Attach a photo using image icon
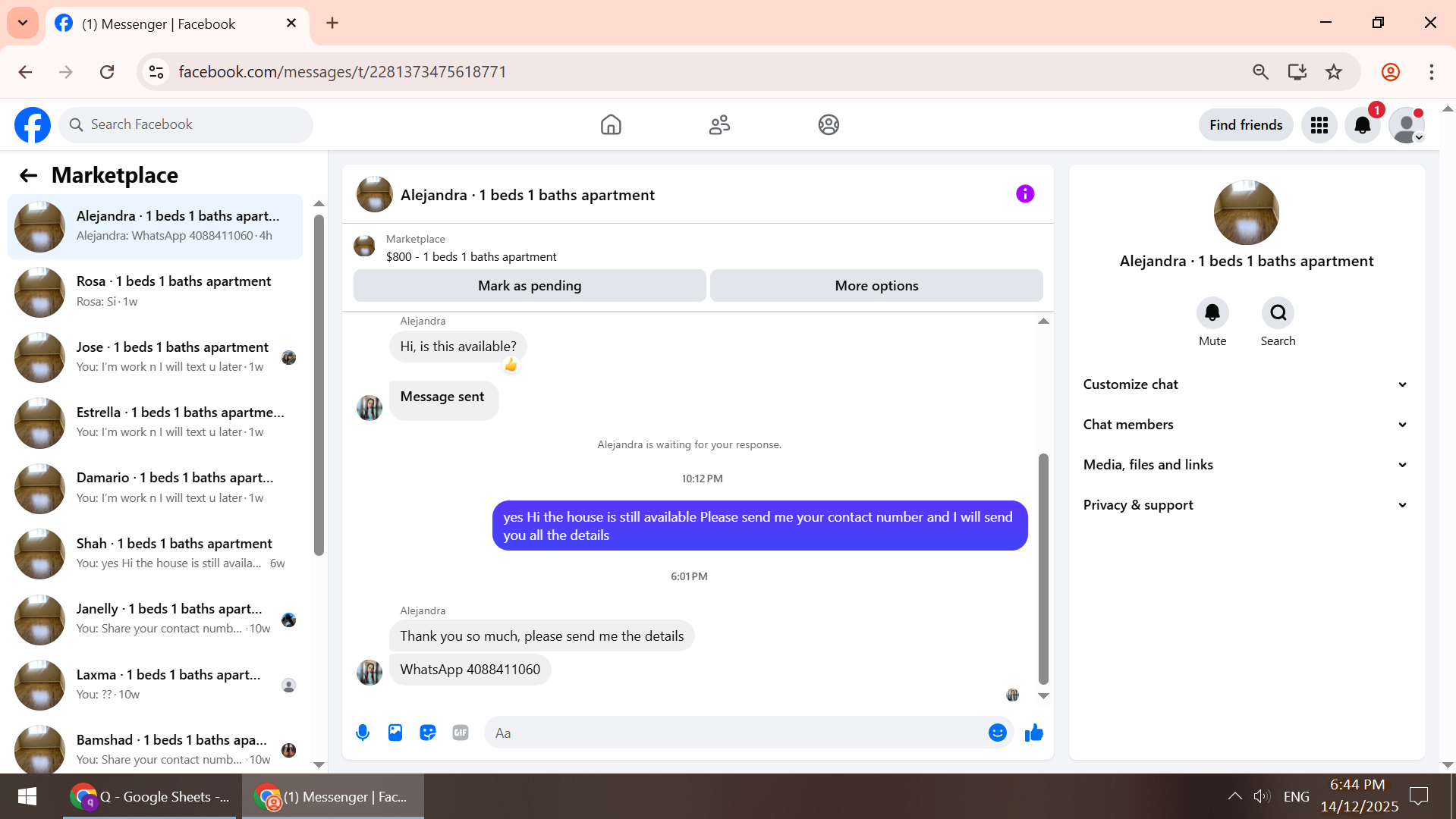1456x819 pixels. (x=395, y=733)
